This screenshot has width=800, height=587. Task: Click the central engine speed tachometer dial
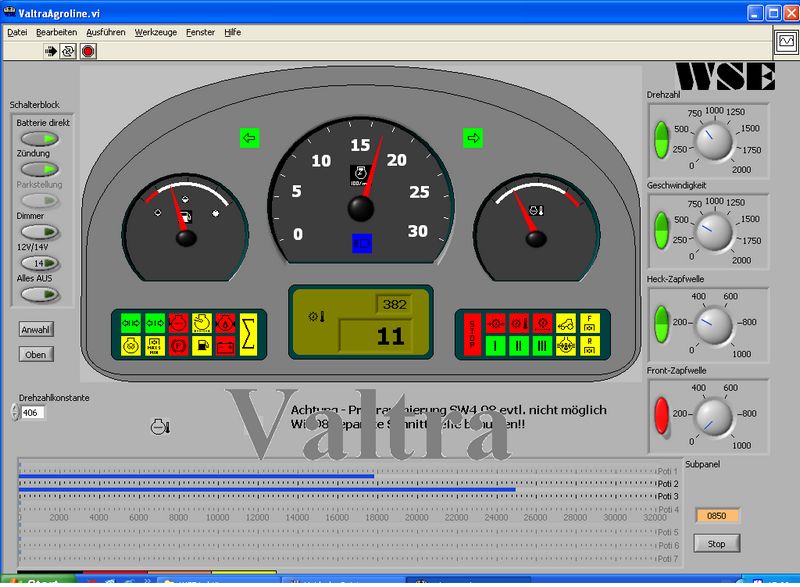tap(361, 191)
